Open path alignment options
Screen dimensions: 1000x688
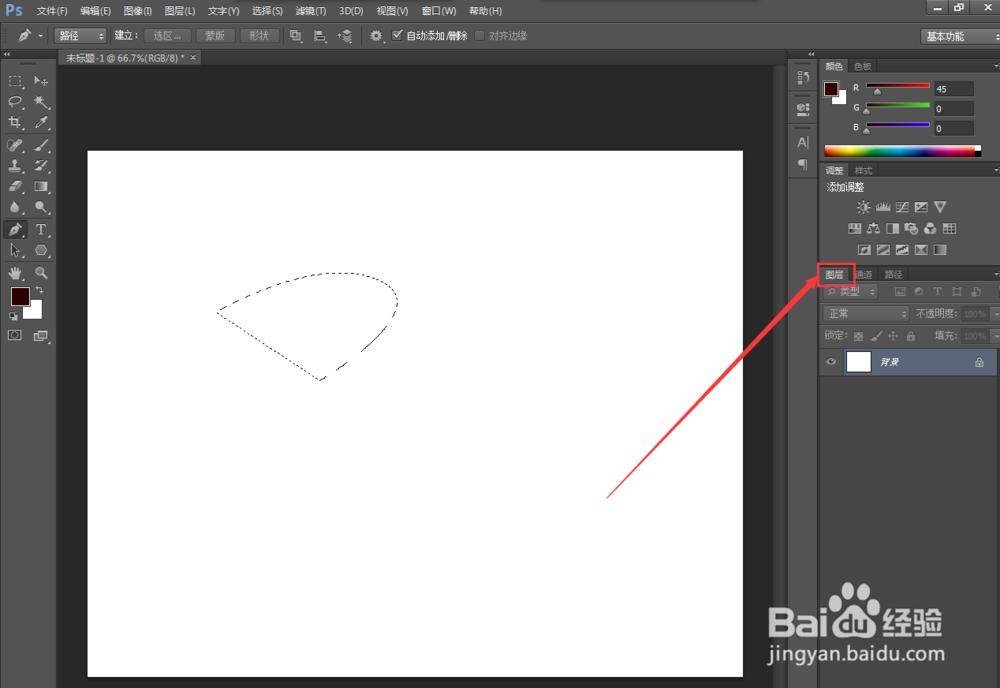[320, 36]
